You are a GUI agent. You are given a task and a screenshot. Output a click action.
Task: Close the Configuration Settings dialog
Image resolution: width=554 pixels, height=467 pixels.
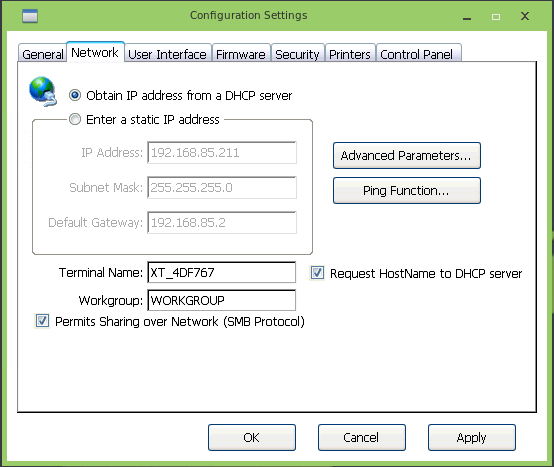click(x=525, y=16)
